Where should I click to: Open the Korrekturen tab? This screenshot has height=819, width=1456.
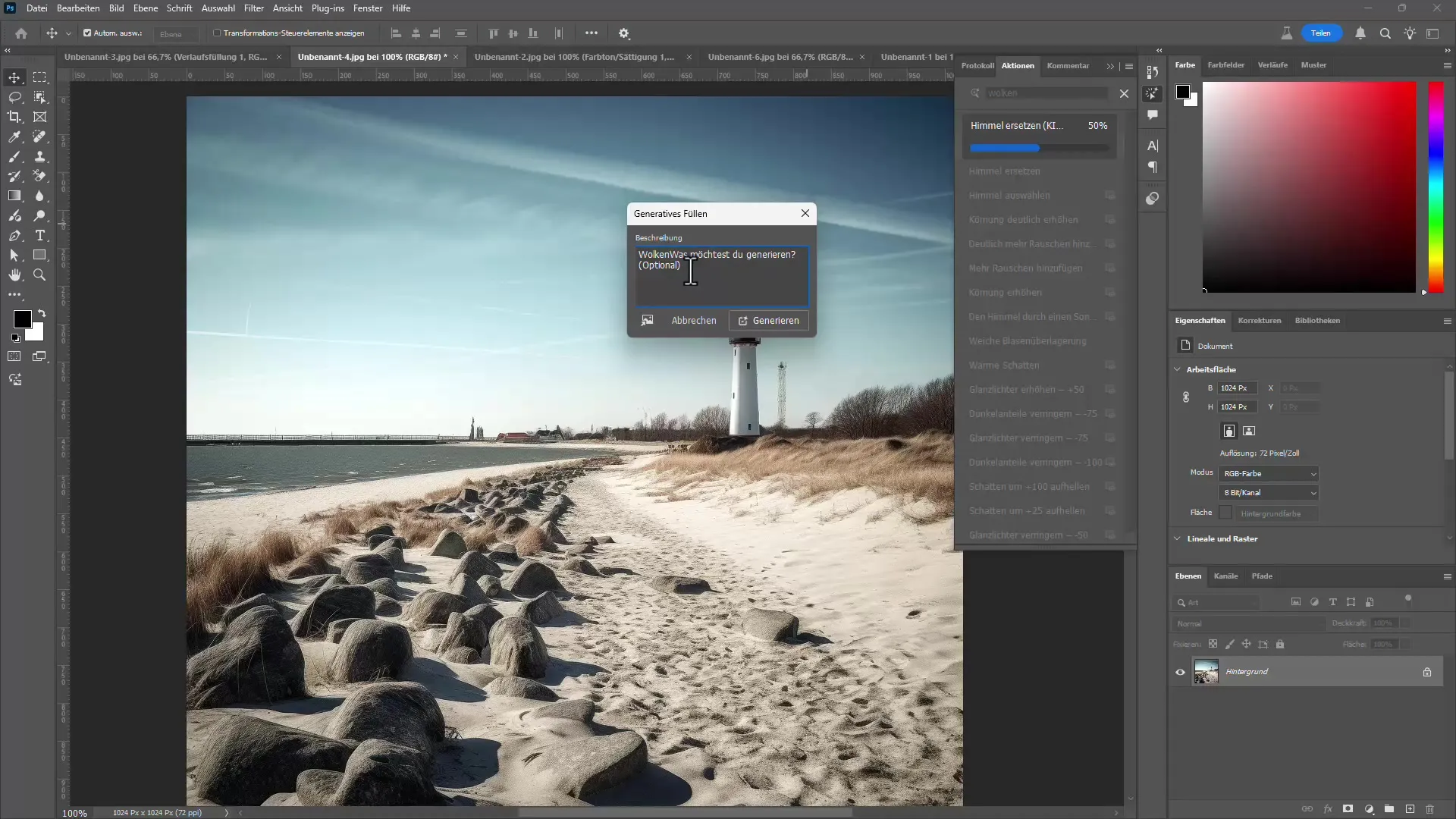(1260, 321)
